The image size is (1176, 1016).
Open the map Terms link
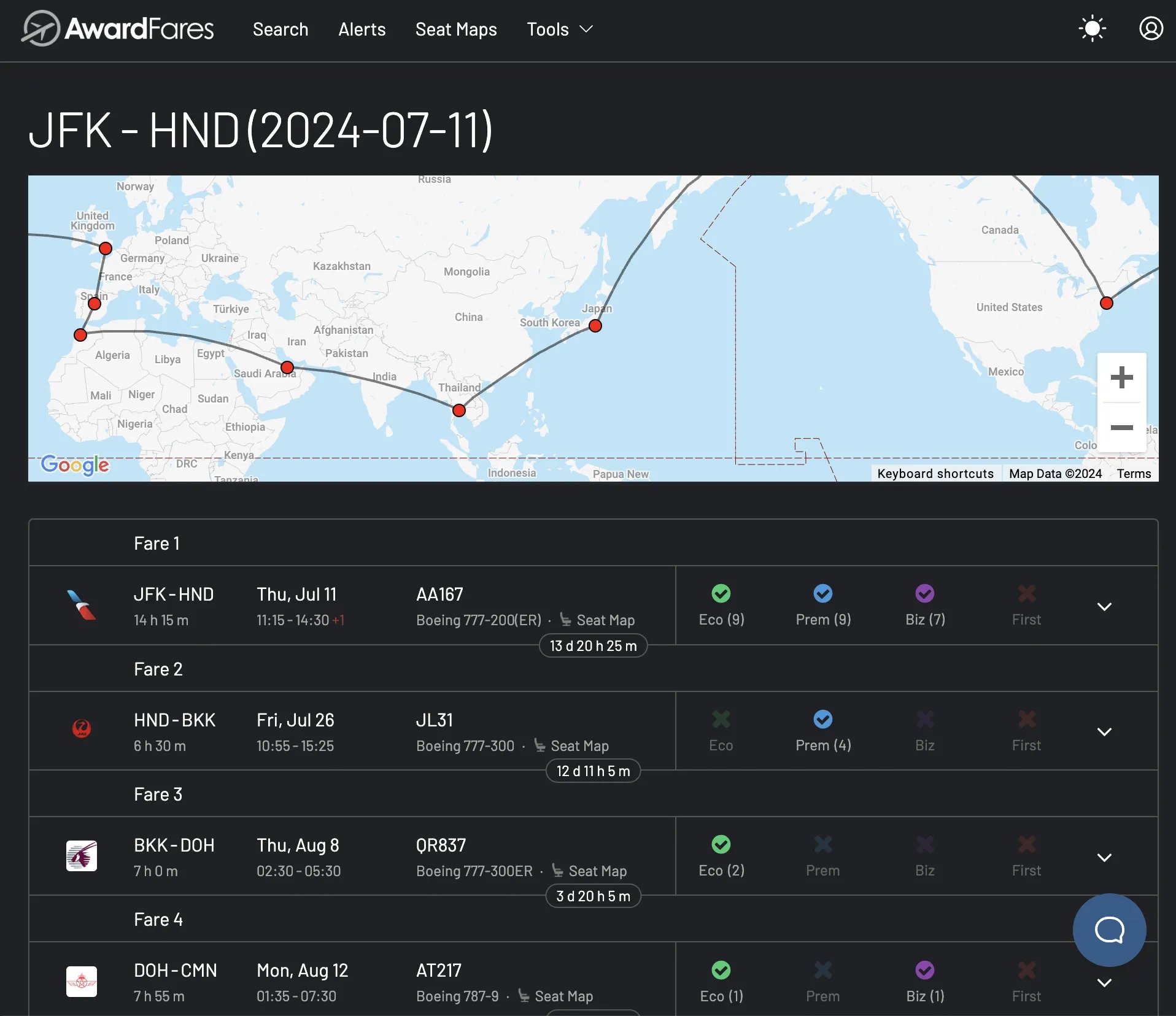coord(1134,474)
